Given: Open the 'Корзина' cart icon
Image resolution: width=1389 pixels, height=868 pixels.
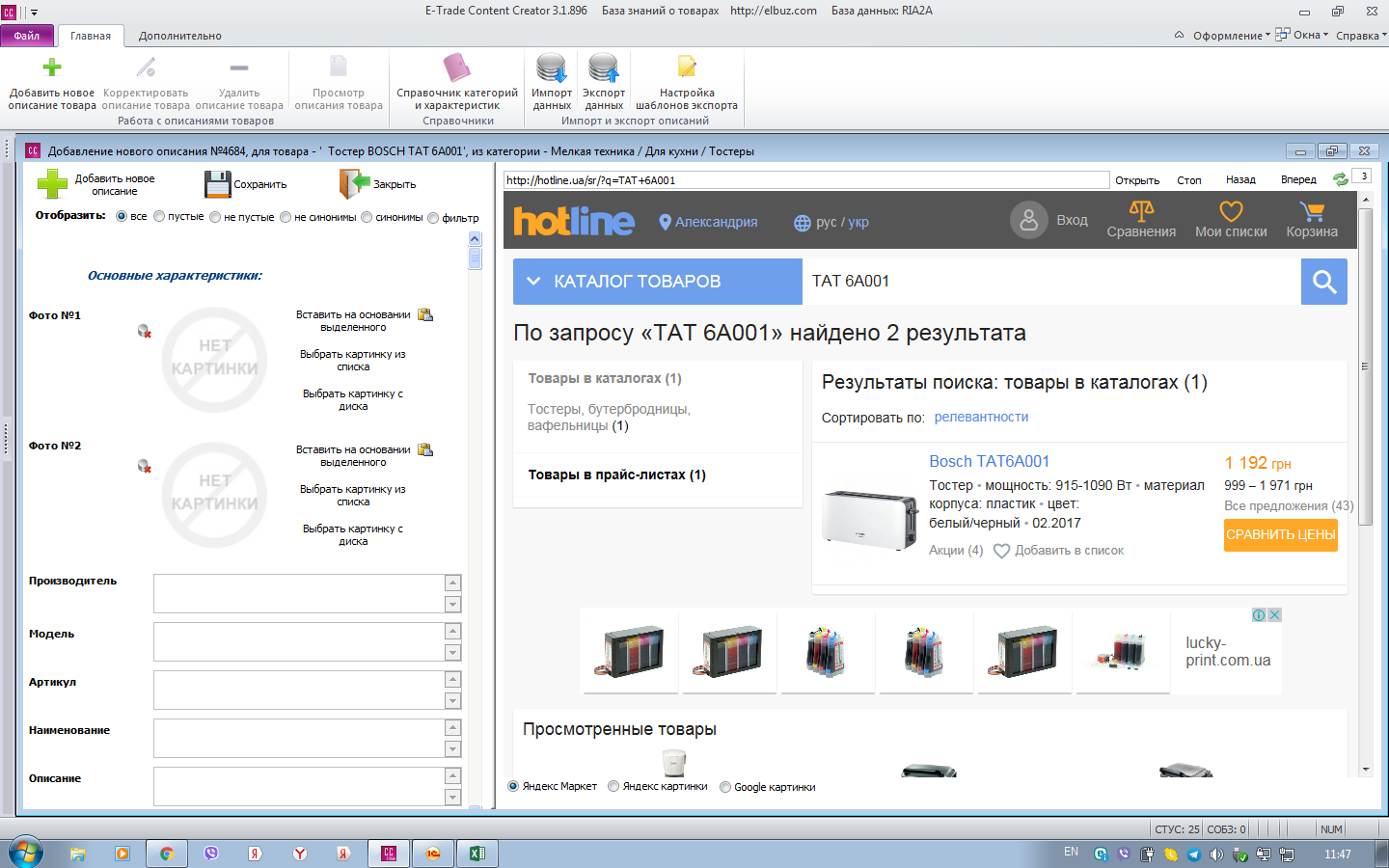Looking at the screenshot, I should click(x=1312, y=211).
